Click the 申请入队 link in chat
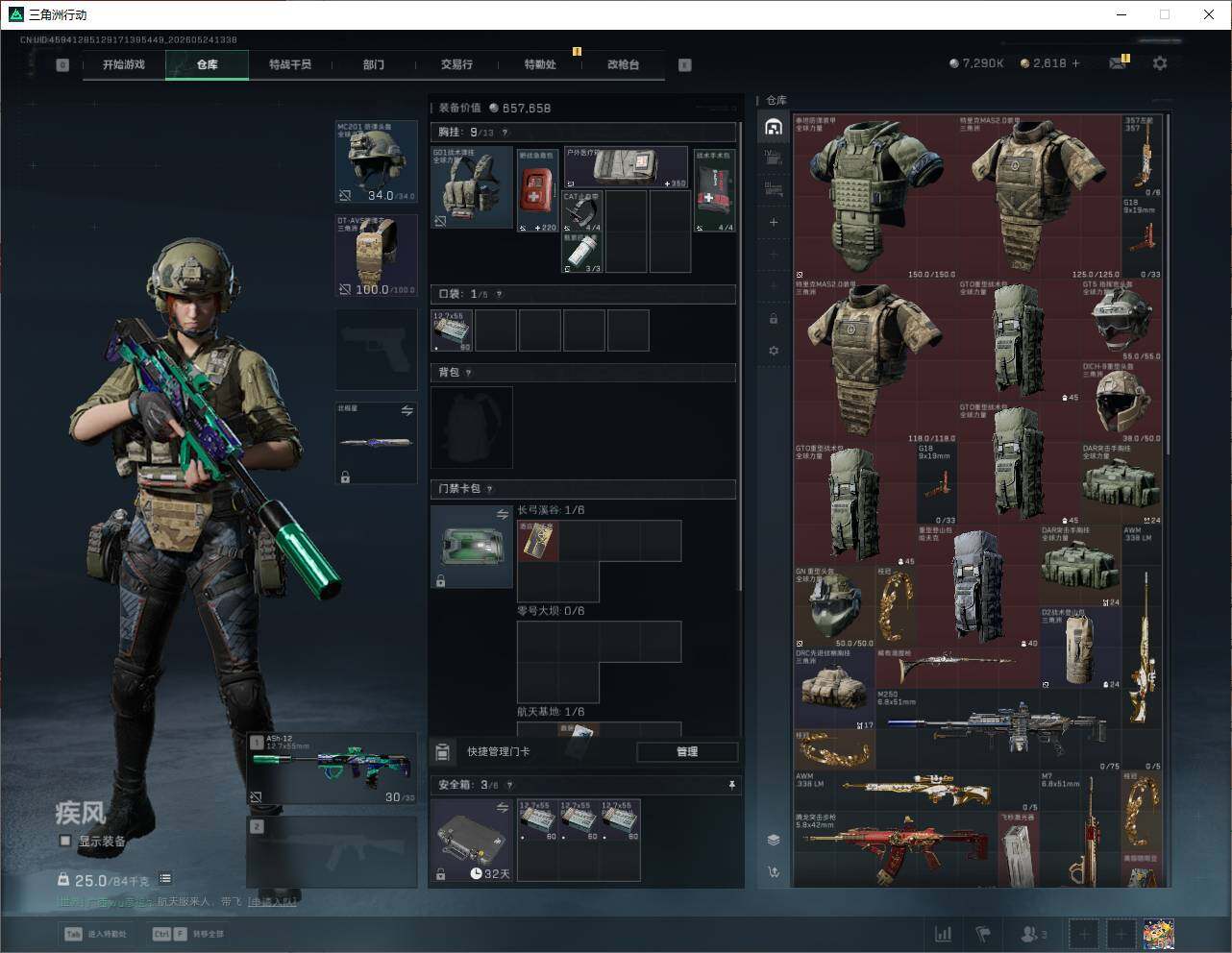The image size is (1232, 953). click(x=272, y=901)
